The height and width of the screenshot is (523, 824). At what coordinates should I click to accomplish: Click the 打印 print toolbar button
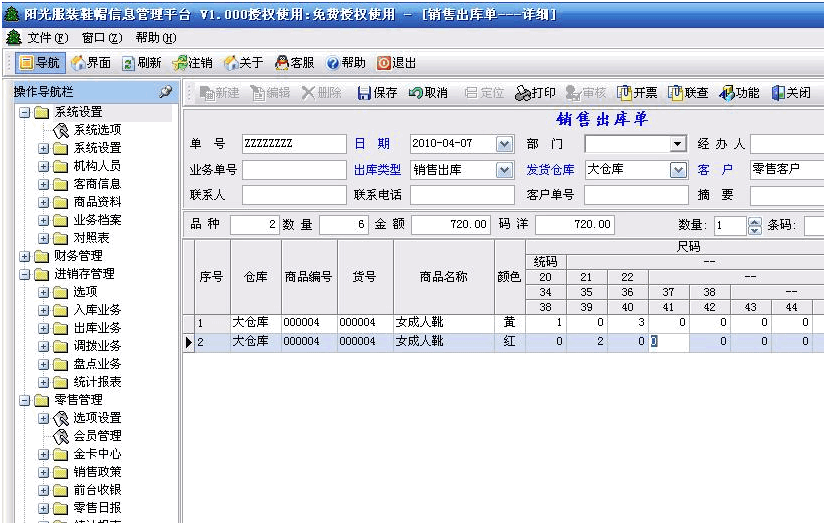(535, 93)
